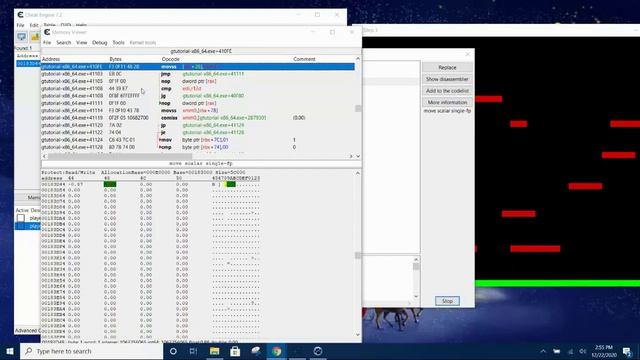The width and height of the screenshot is (640, 360).
Task: Select the comiss row at gtutorial-x86_64.exe+41119
Action: pyautogui.click(x=198, y=118)
